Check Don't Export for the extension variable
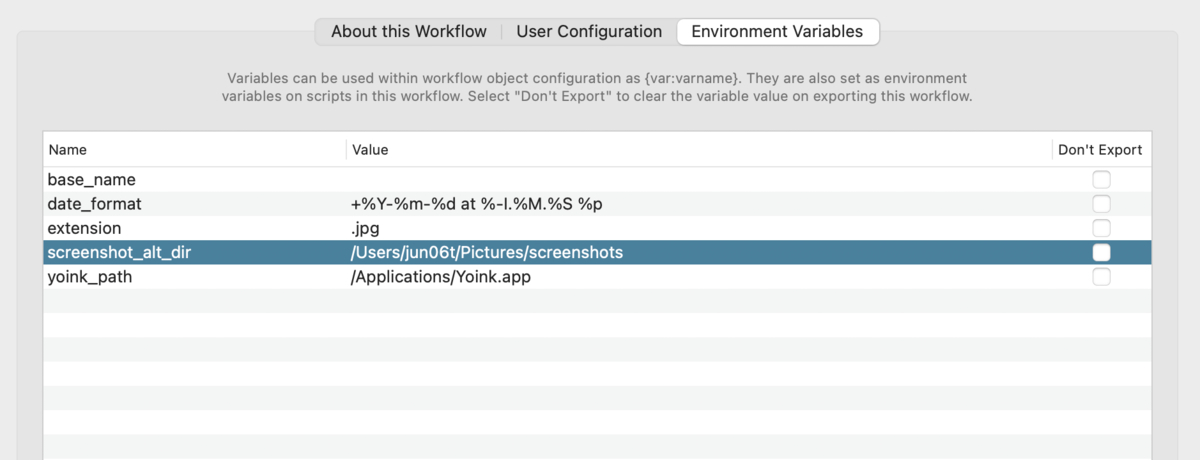Viewport: 1200px width, 460px height. coord(1101,228)
